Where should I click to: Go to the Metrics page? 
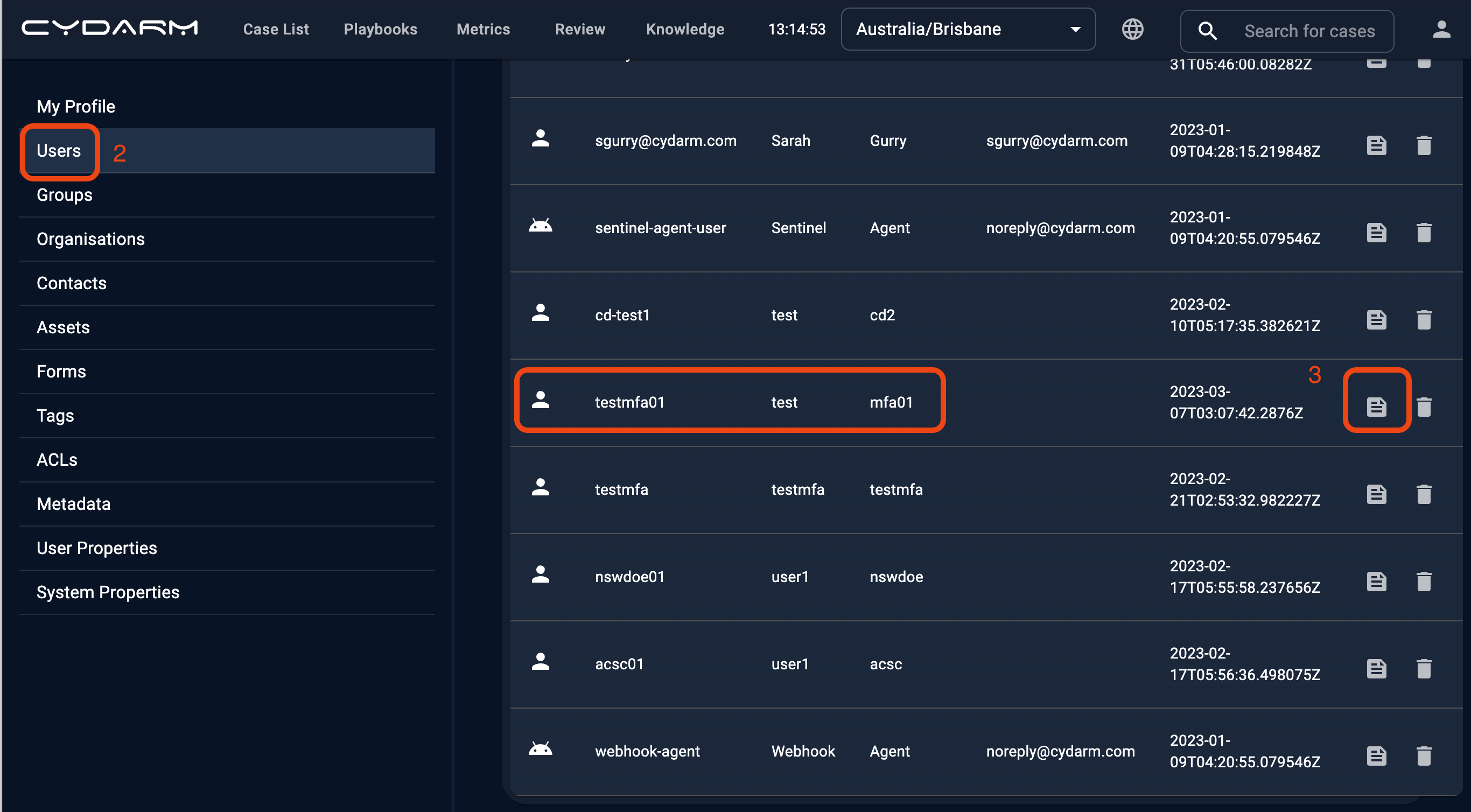point(483,29)
